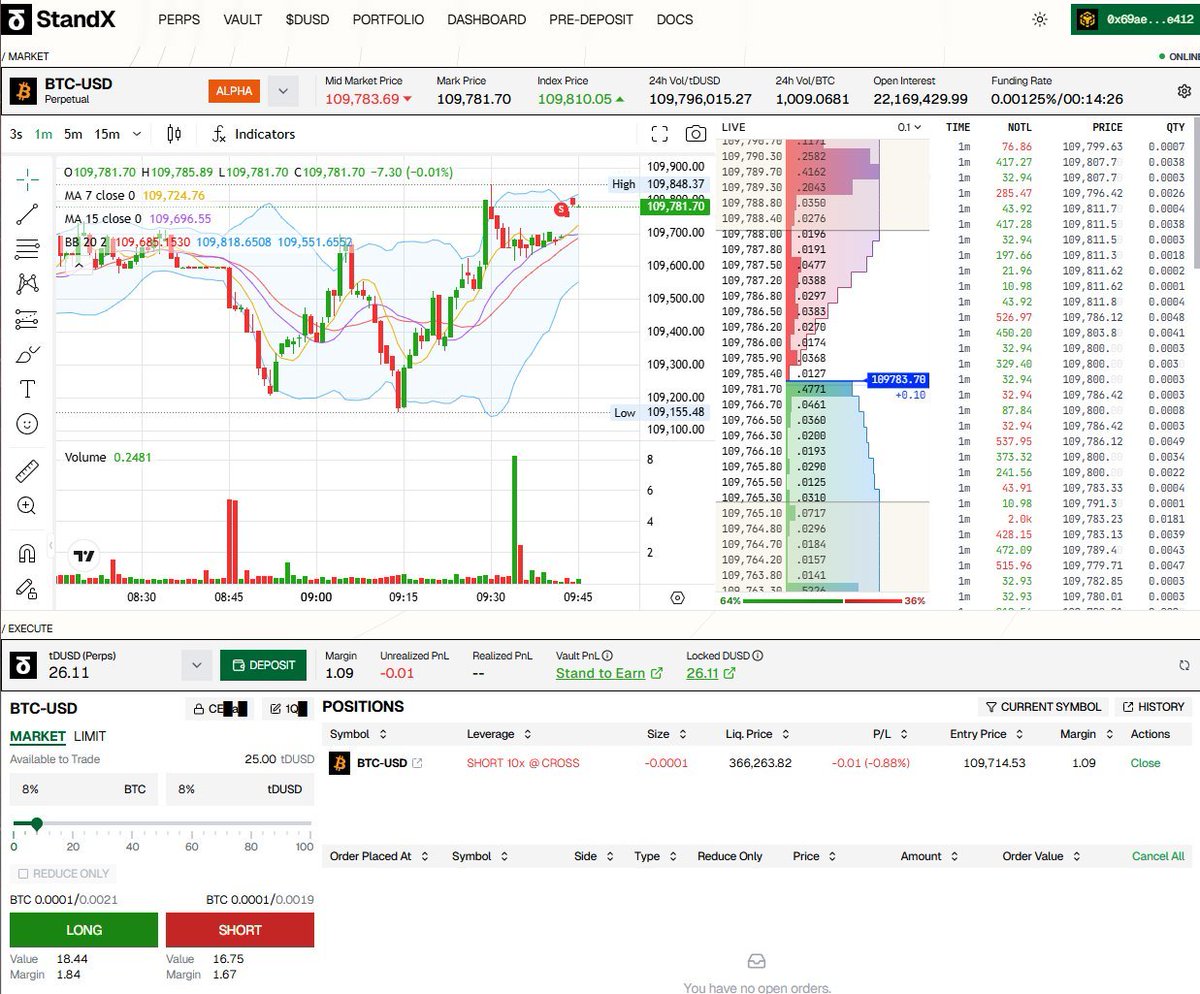
Task: Switch chart to 15m interval
Action: coord(107,134)
